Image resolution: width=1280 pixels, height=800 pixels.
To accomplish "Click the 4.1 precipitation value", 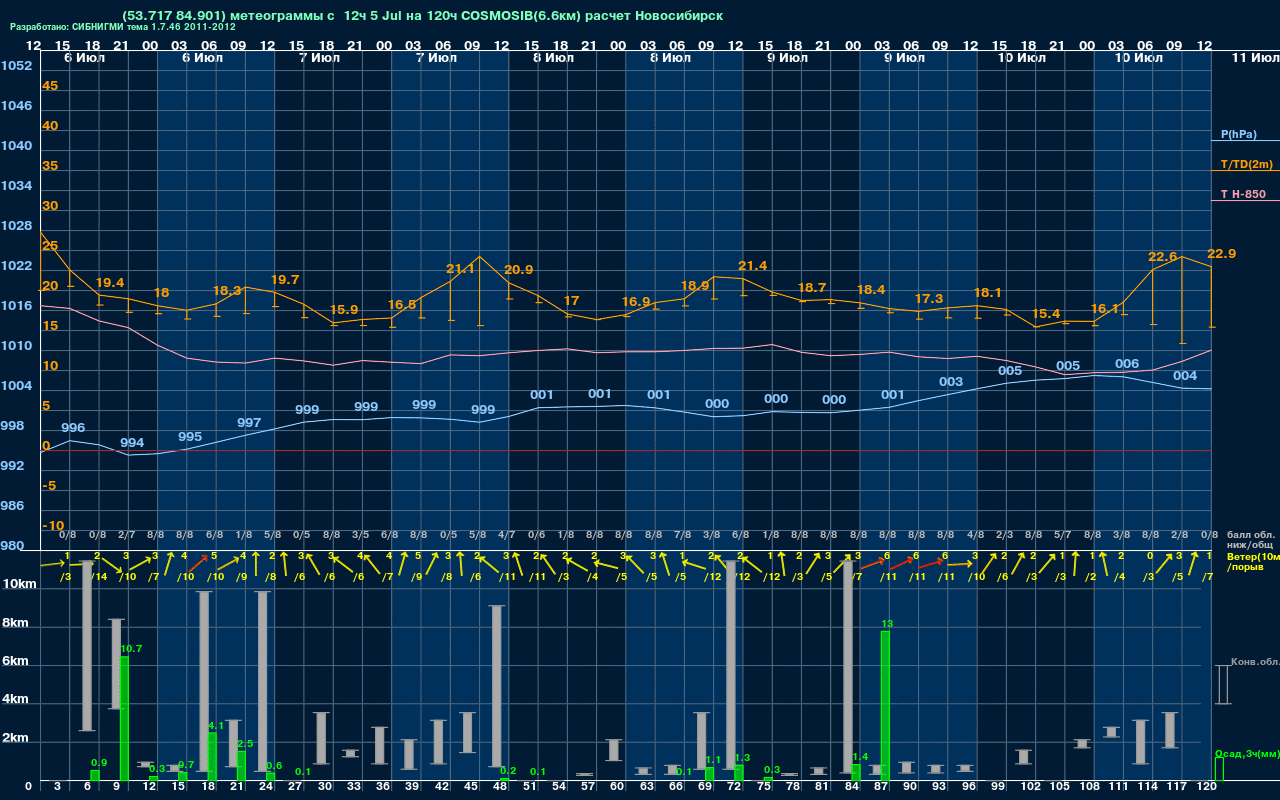I will pyautogui.click(x=216, y=726).
